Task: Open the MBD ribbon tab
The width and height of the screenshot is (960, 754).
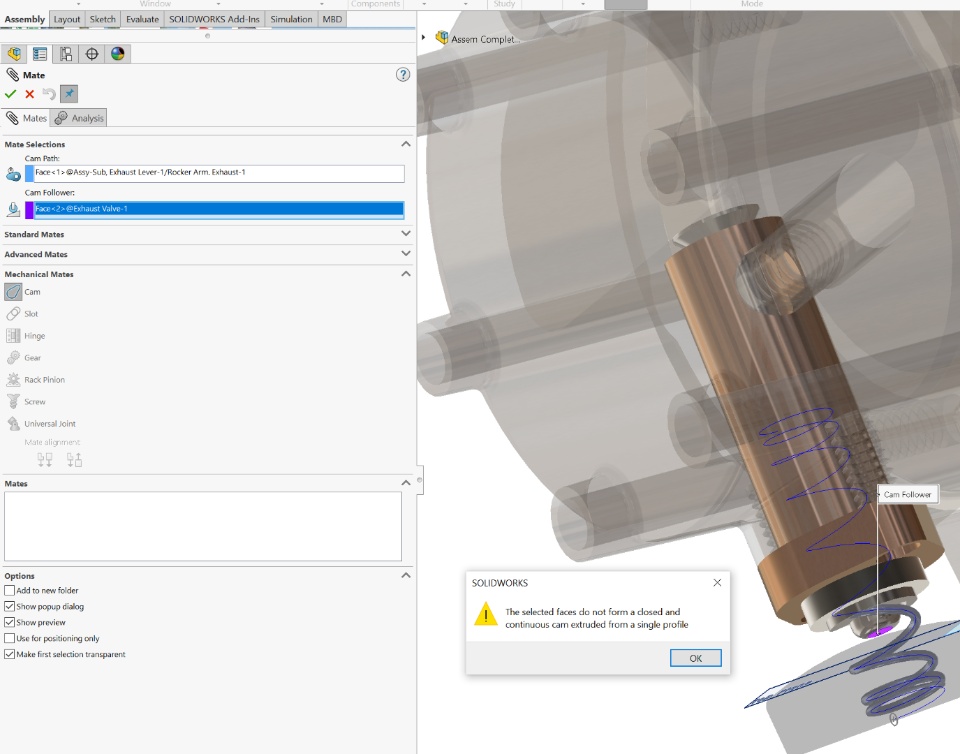Action: (x=332, y=19)
